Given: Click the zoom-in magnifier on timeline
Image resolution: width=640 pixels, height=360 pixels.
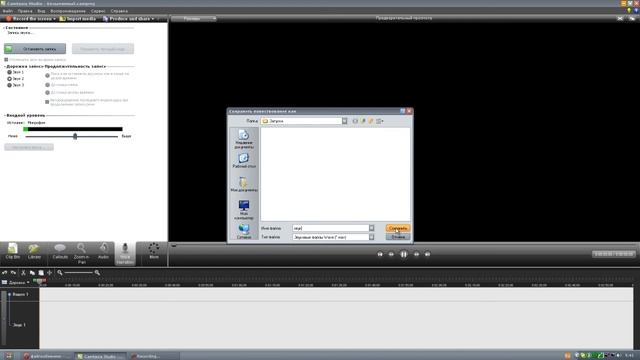Looking at the screenshot, I should click(x=97, y=272).
